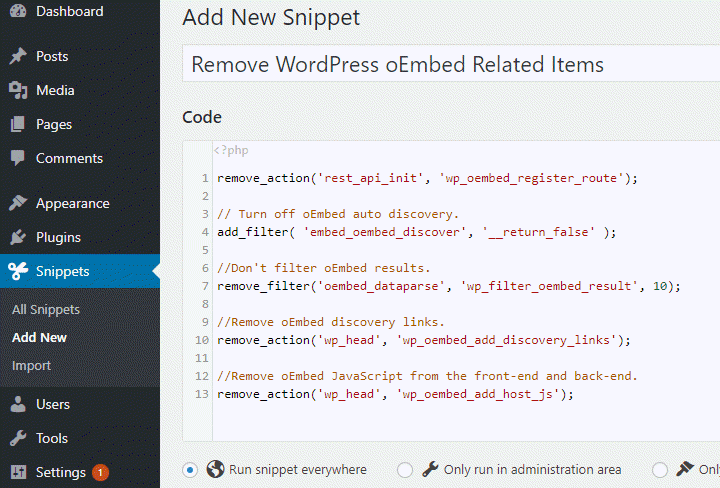
Task: Click the Dashboard gauge icon
Action: click(18, 11)
